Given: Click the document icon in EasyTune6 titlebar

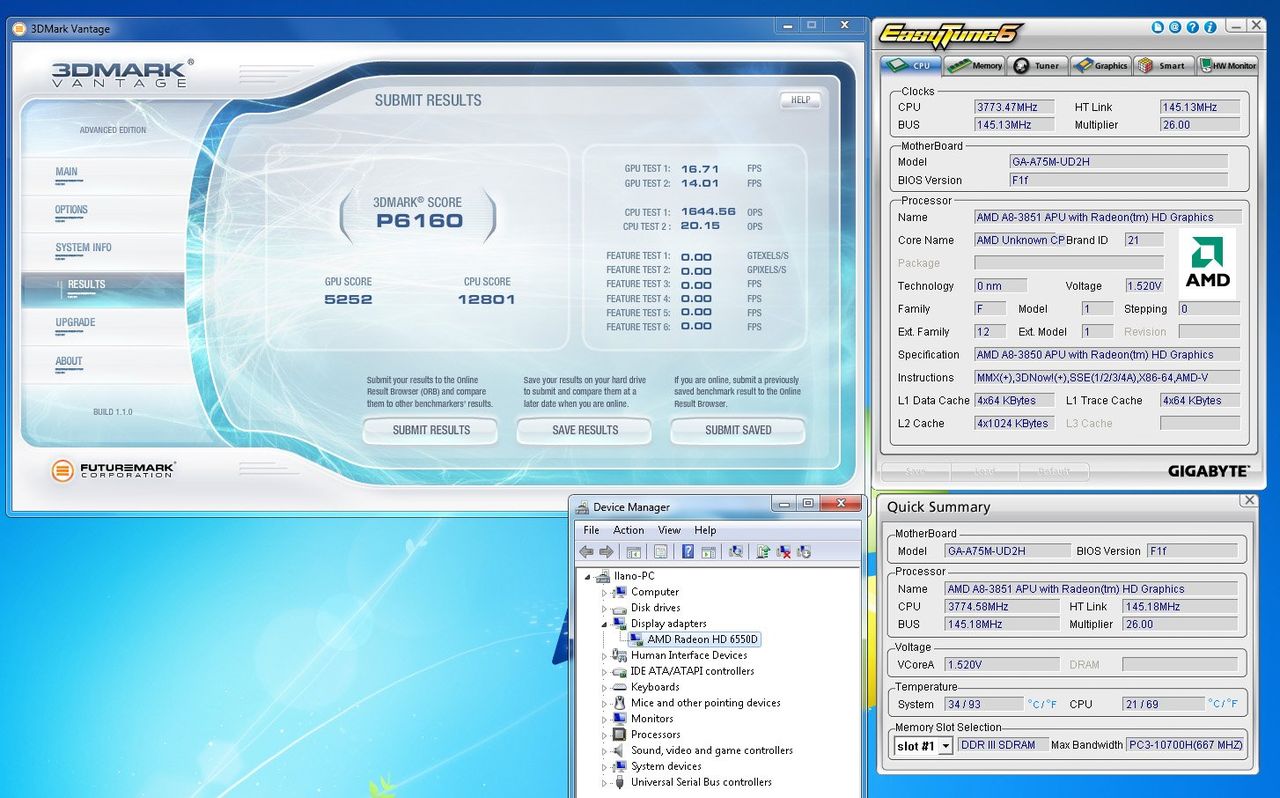Looking at the screenshot, I should coord(1159,27).
